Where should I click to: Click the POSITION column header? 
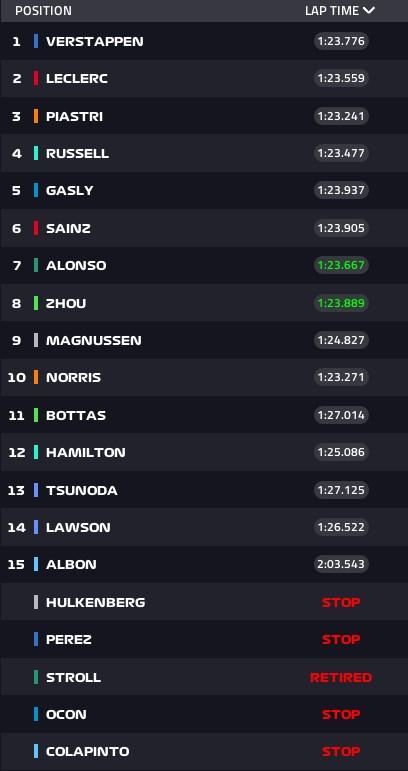click(x=43, y=10)
